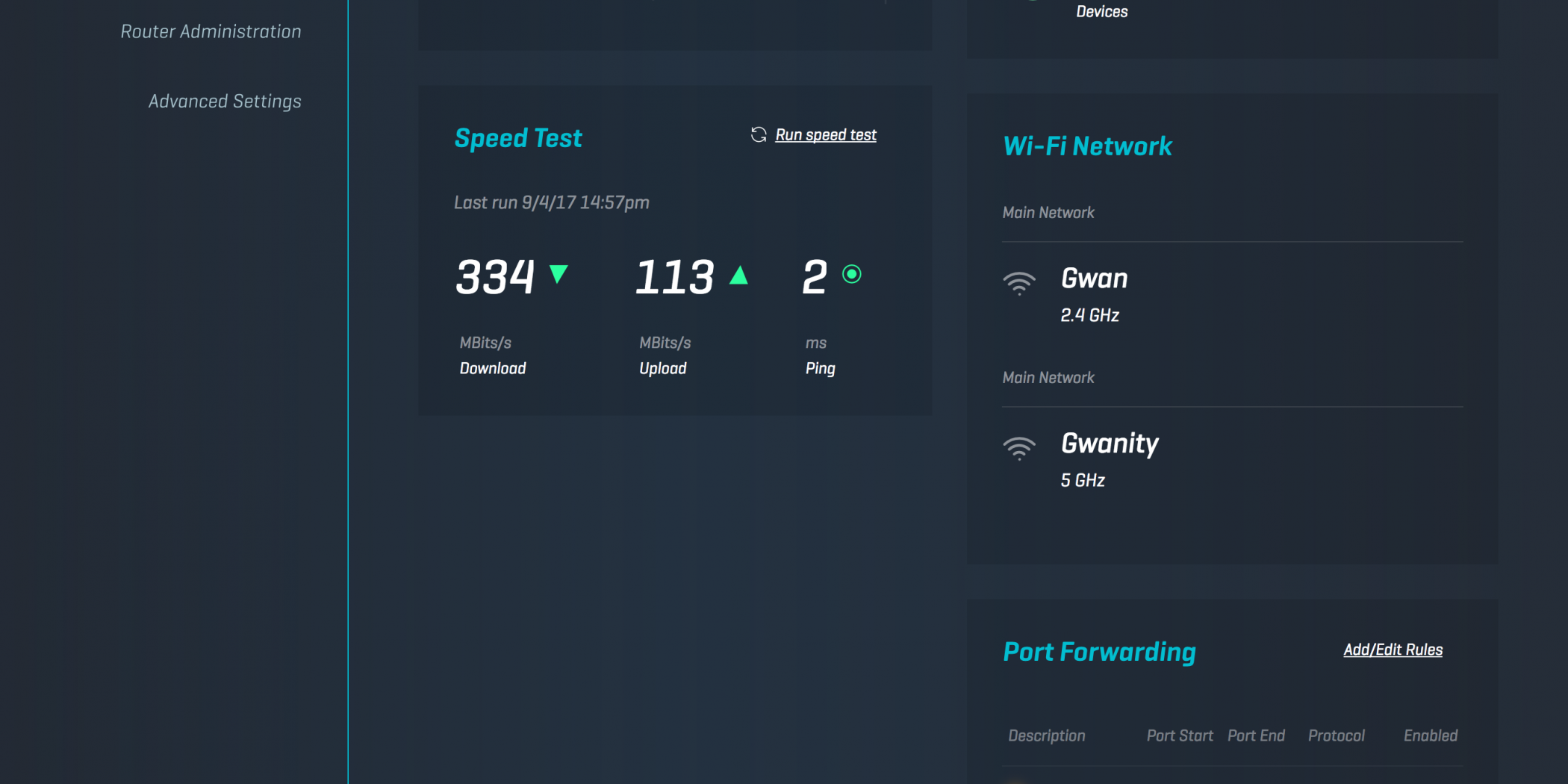Screen dimensions: 1568x784
Task: Click the Devices label at the top
Action: click(1101, 11)
